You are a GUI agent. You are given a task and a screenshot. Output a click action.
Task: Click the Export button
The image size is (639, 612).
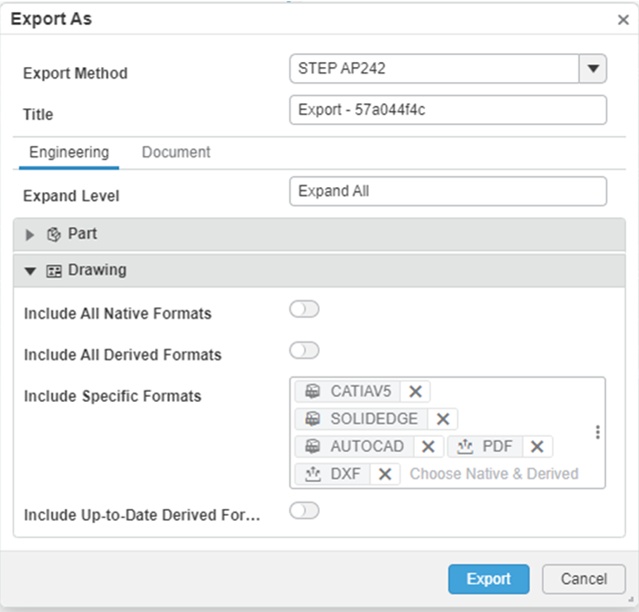489,579
